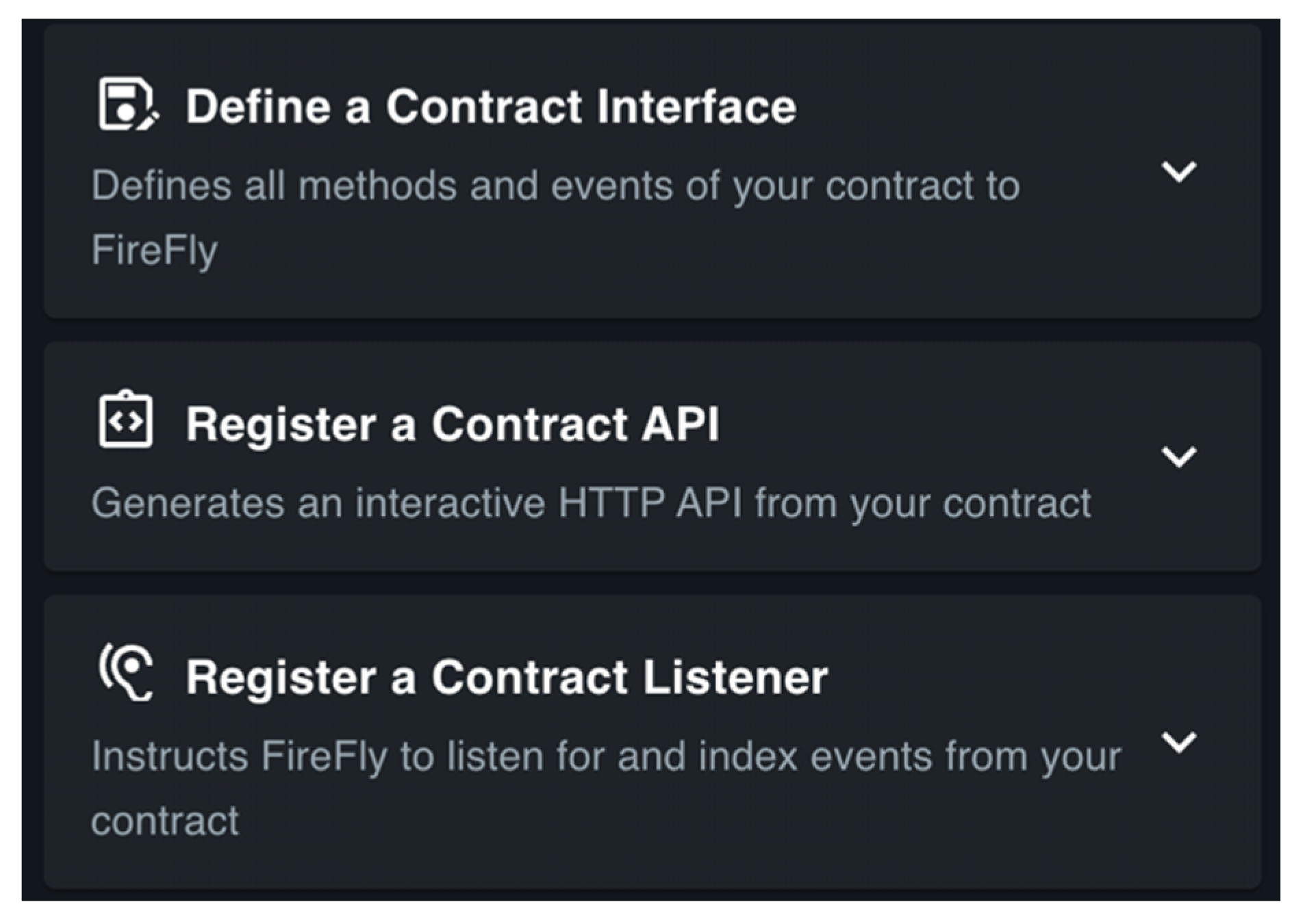This screenshot has height=924, width=1305.
Task: Expand the Define a Contract Interface section
Action: pos(1178,171)
